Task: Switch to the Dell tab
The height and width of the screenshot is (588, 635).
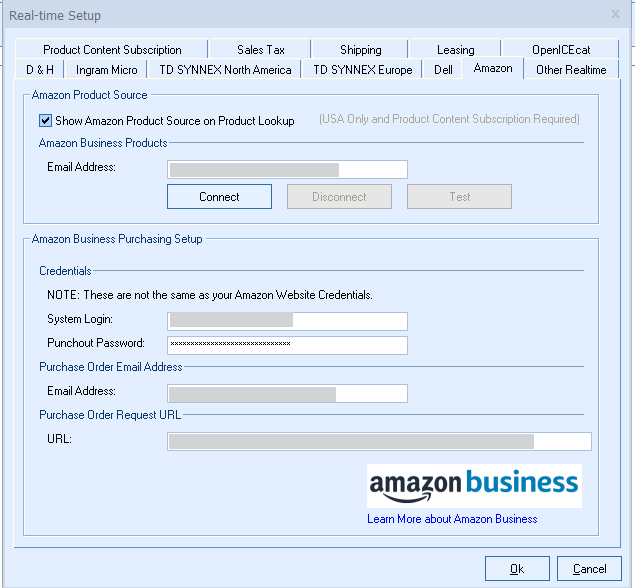Action: point(443,70)
